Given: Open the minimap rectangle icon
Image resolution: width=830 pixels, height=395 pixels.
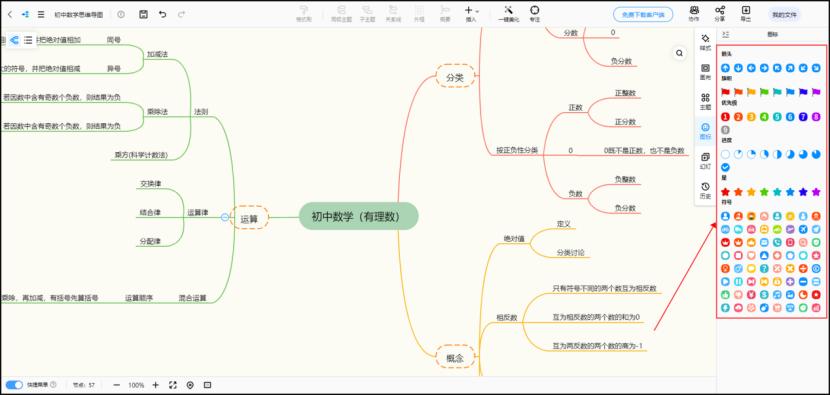Looking at the screenshot, I should (x=207, y=385).
